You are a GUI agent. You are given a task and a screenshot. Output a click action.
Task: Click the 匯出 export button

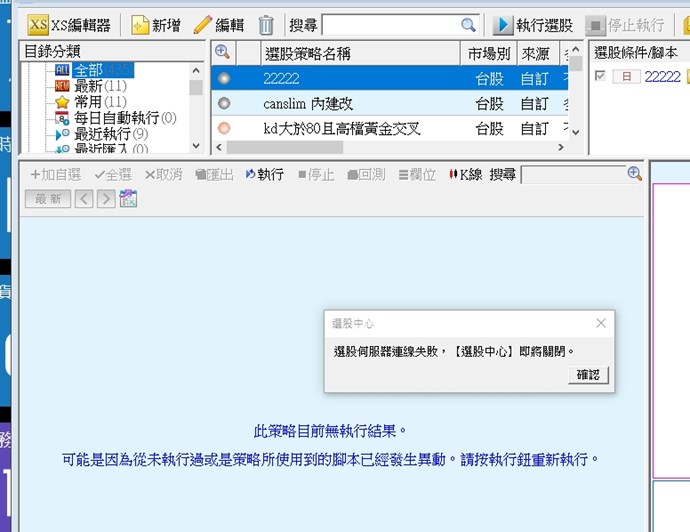point(214,175)
